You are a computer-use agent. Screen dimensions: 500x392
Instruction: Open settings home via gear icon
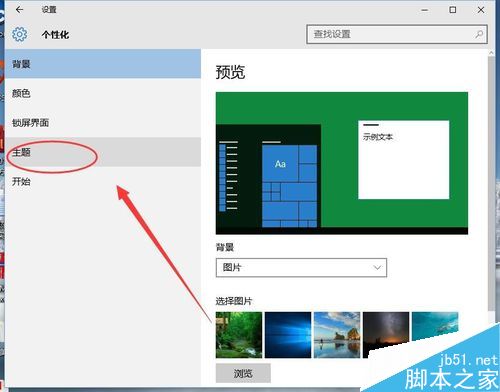coord(19,34)
